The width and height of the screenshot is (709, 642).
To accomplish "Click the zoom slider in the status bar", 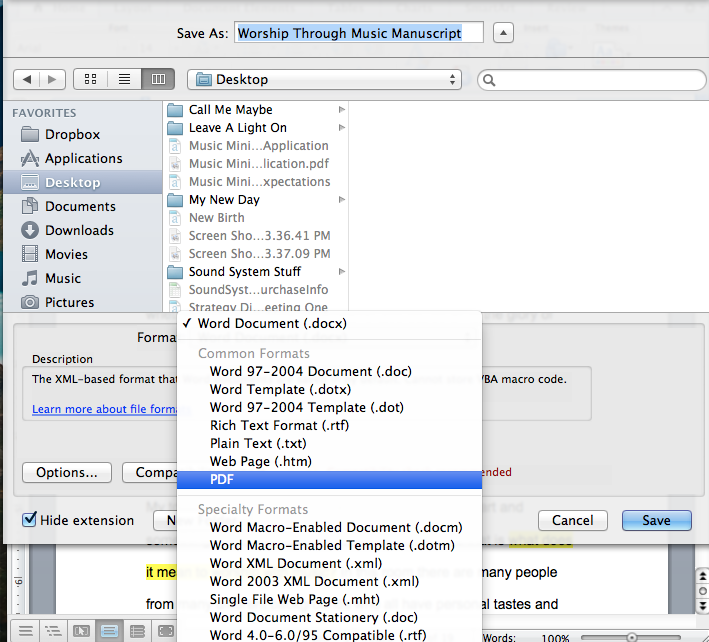I will tap(632, 636).
